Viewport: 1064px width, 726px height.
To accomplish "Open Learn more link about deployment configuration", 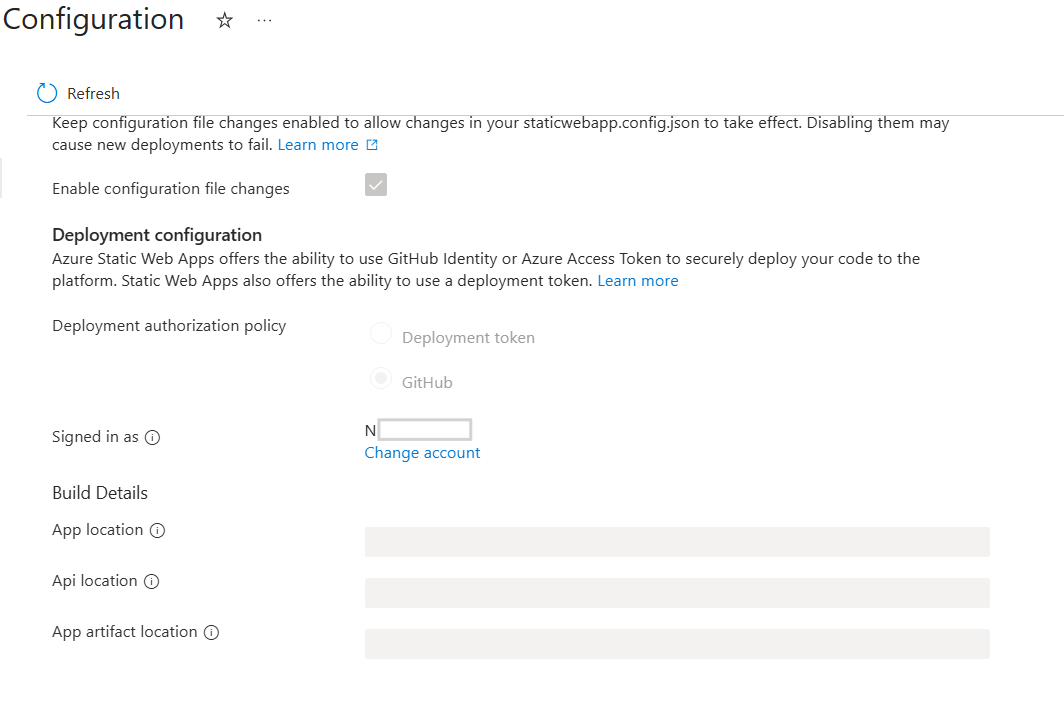I will 638,281.
